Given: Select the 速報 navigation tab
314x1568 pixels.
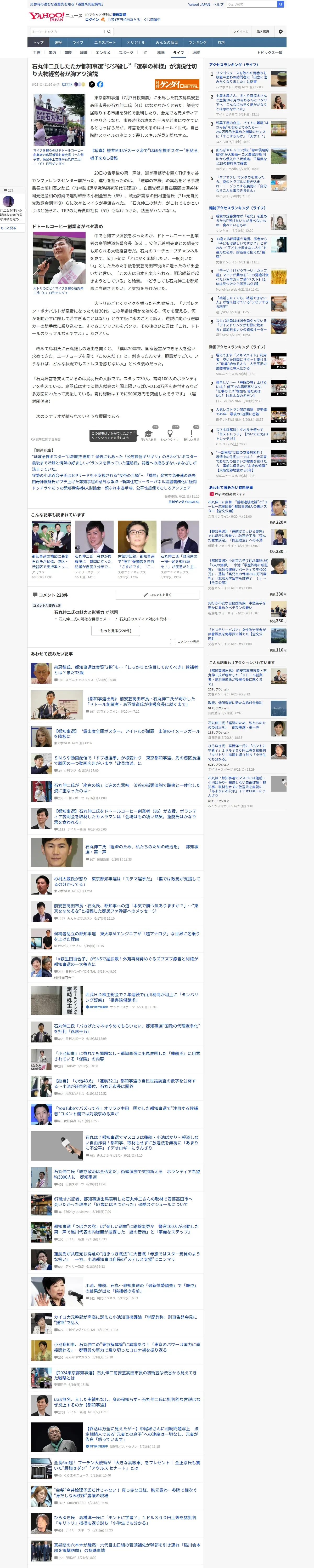Looking at the screenshot, I should coord(58,43).
